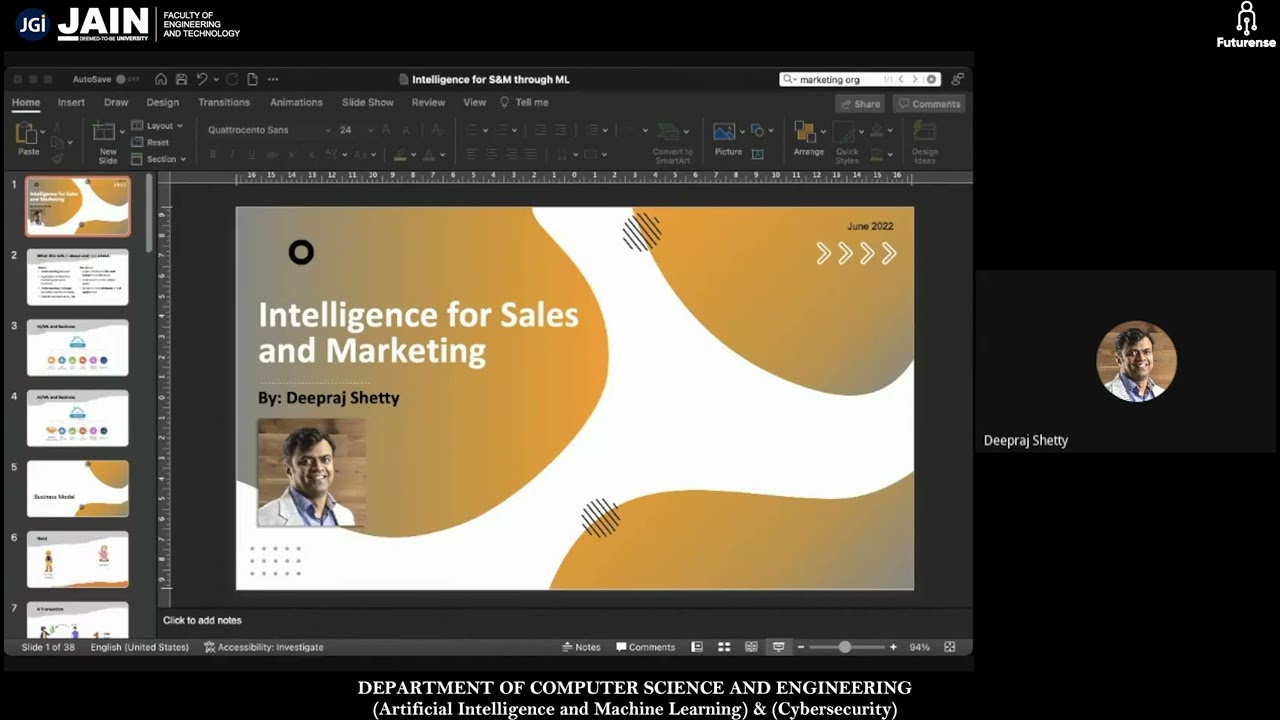The image size is (1280, 720).
Task: Click the Redo icon in title bar
Action: 232,79
